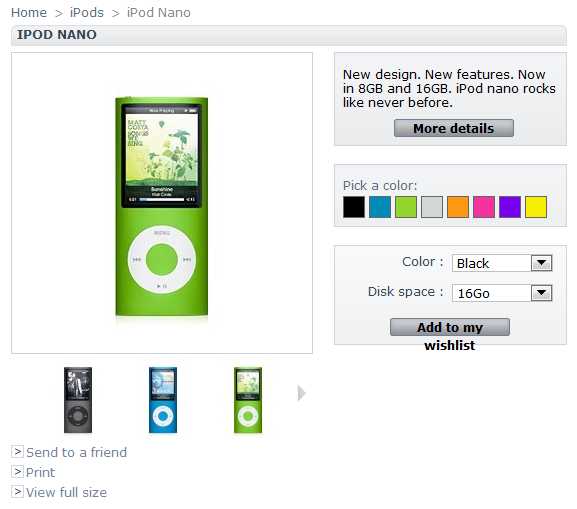Pick the yellow color swatch
Viewport: 577px width, 509px height.
tap(536, 207)
